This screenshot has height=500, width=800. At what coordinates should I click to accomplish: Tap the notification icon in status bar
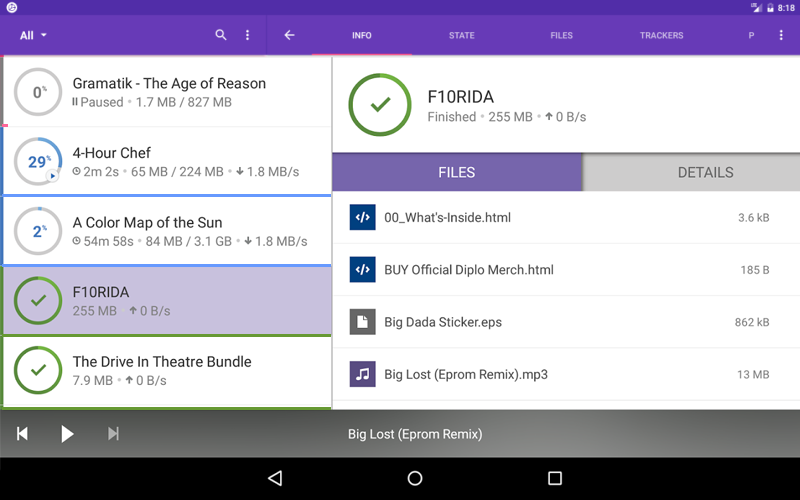pyautogui.click(x=11, y=7)
